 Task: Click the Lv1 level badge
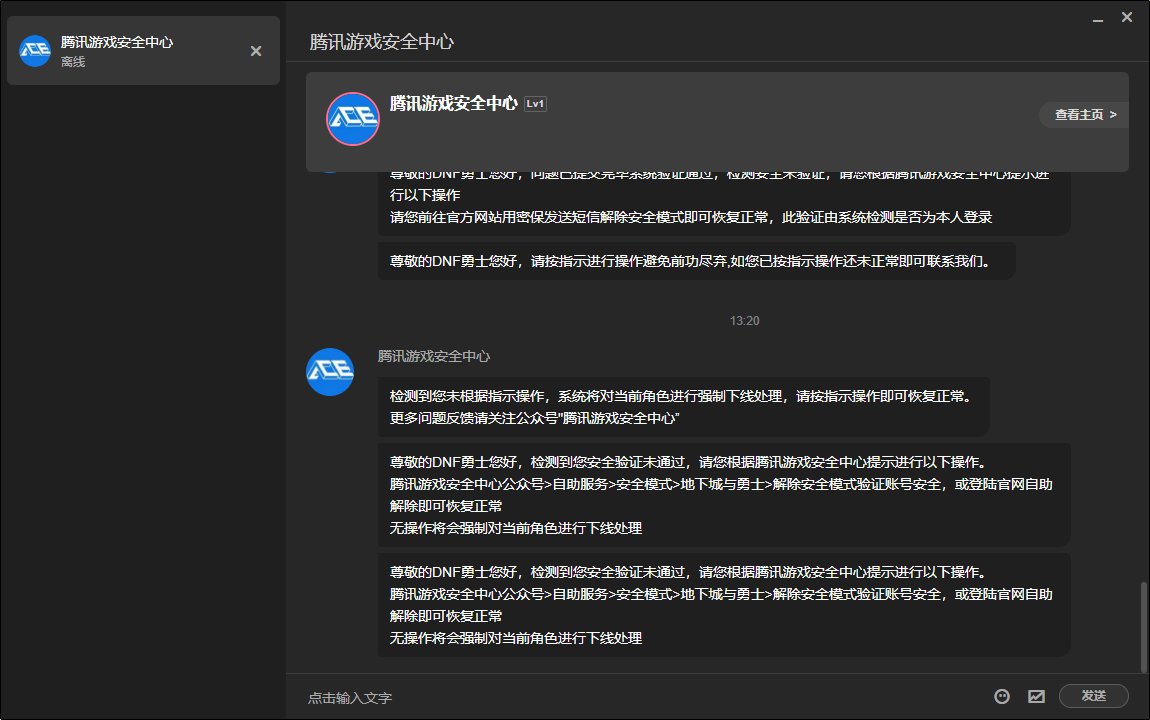click(535, 104)
